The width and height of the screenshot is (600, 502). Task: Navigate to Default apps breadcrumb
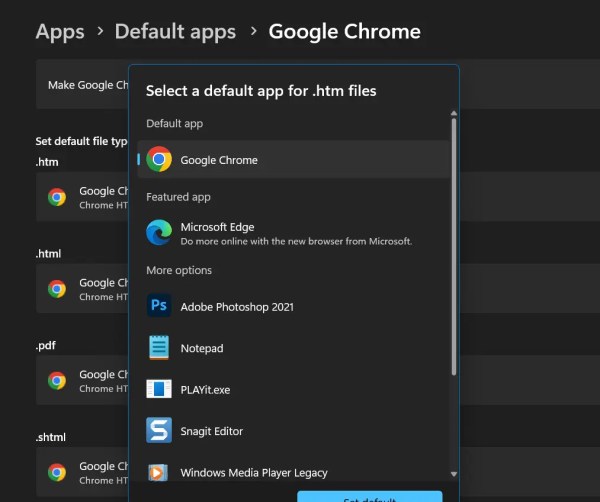[x=175, y=31]
